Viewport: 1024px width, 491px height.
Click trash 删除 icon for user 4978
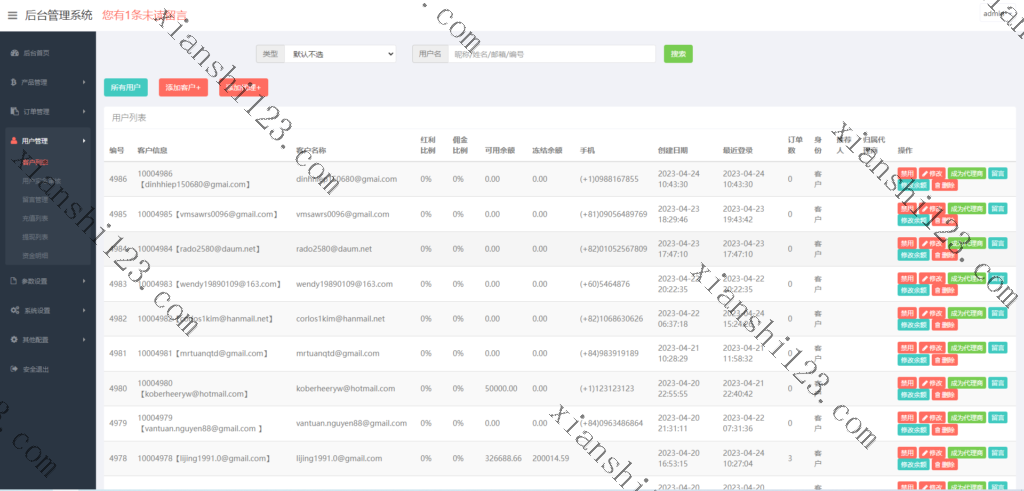click(938, 464)
